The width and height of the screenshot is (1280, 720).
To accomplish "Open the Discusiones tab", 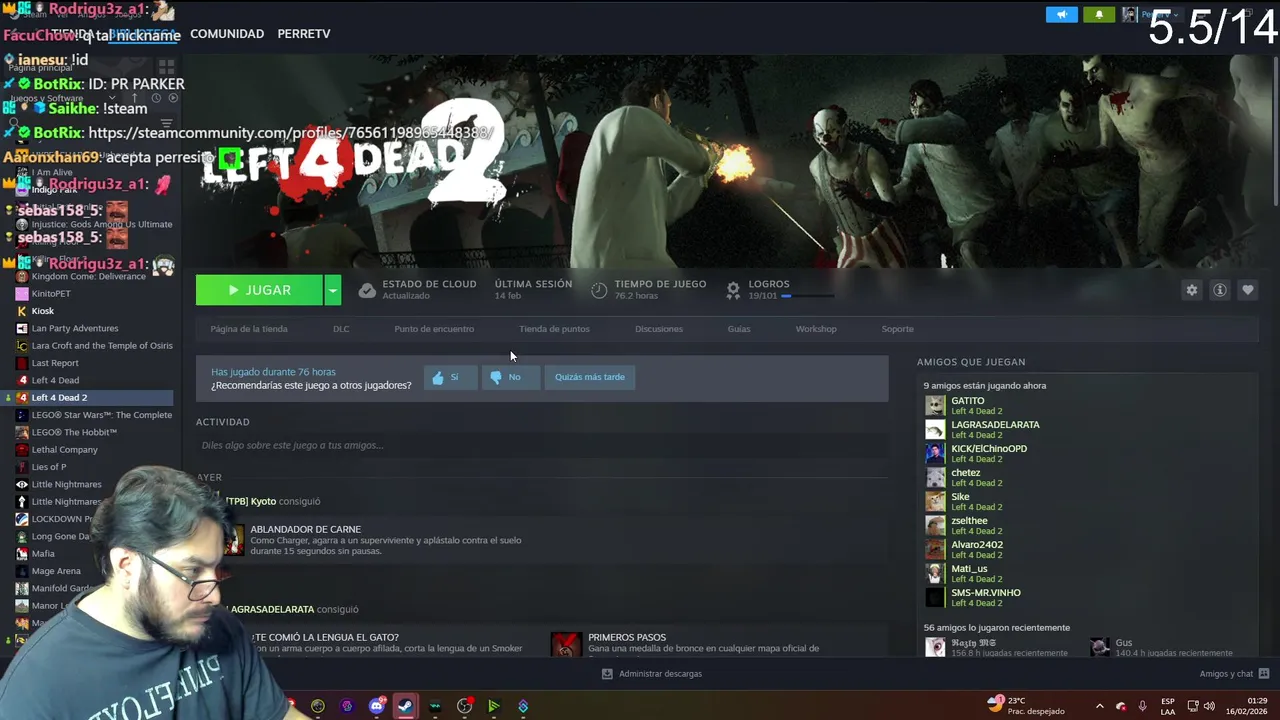I will (659, 329).
